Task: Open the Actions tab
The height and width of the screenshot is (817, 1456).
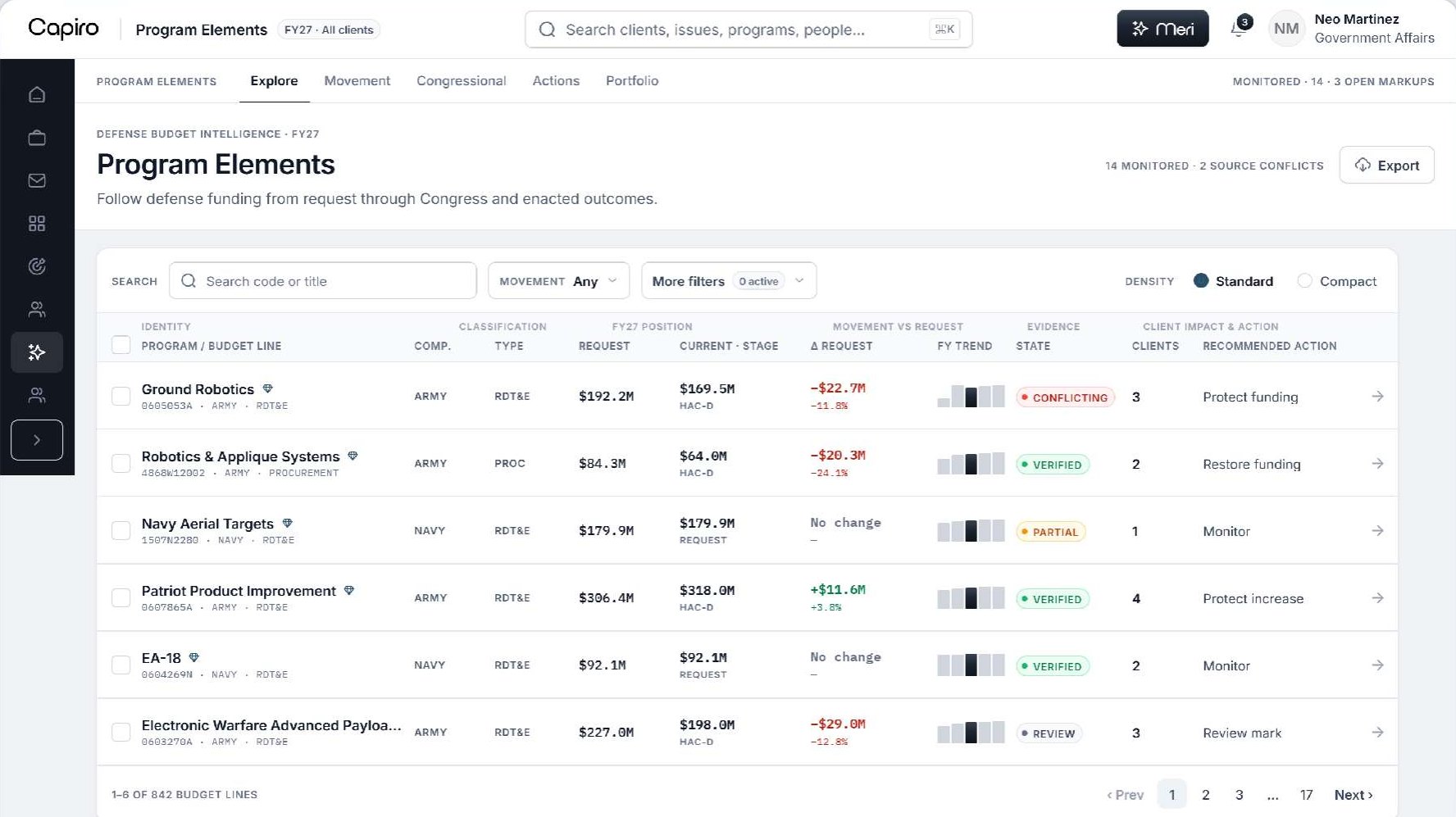Action: pyautogui.click(x=556, y=81)
